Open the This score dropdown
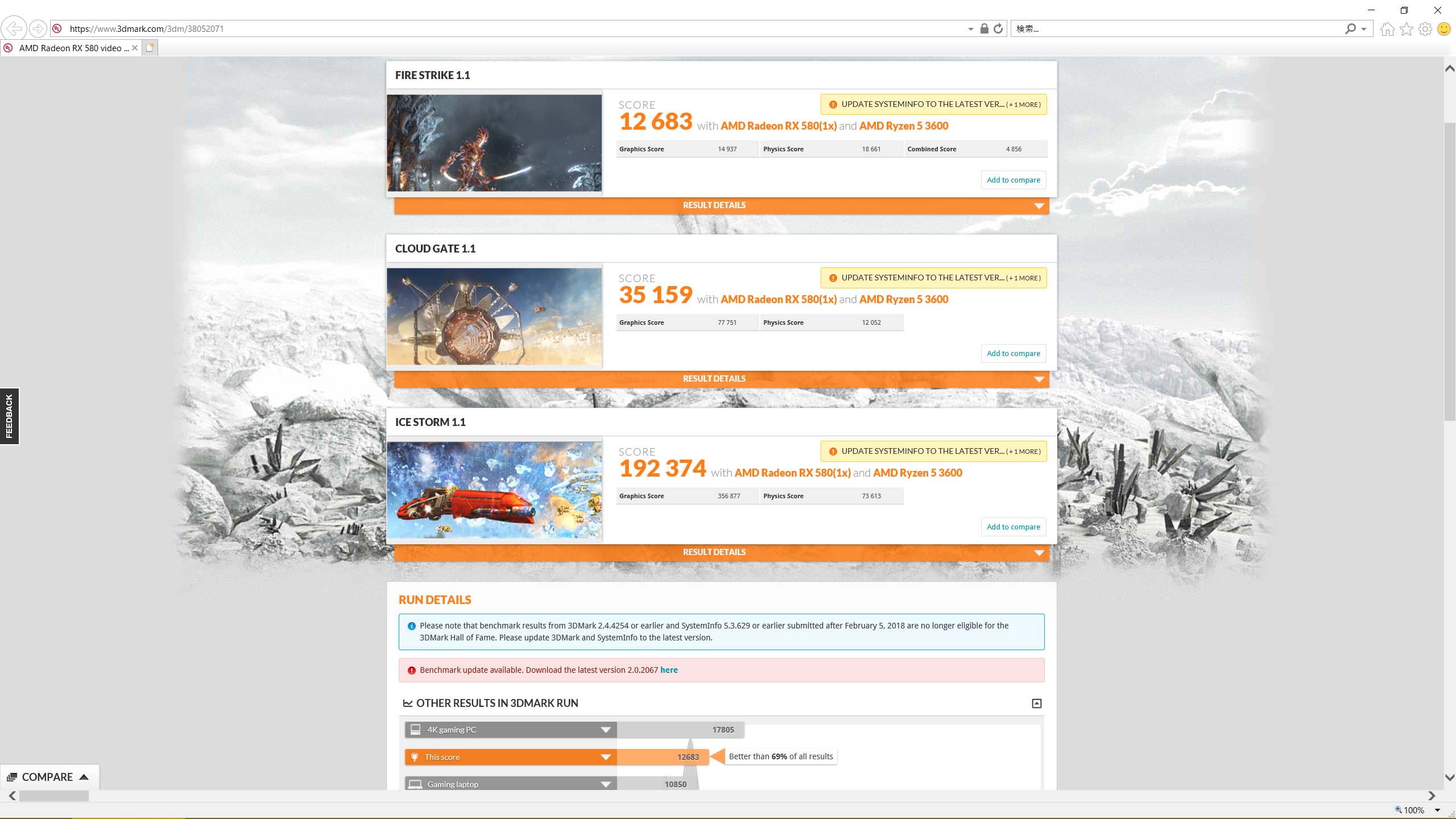This screenshot has height=819, width=1456. click(x=606, y=757)
